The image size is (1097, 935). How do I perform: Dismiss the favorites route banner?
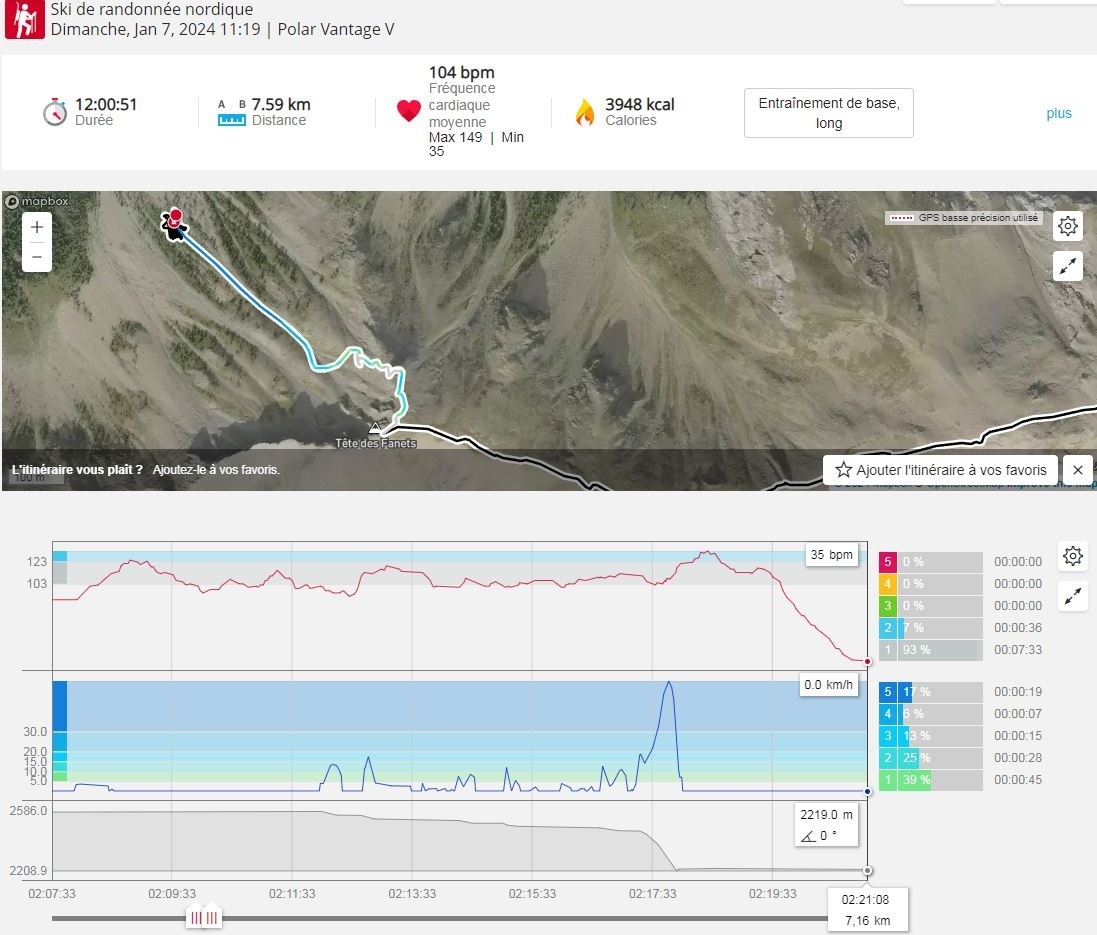1077,470
